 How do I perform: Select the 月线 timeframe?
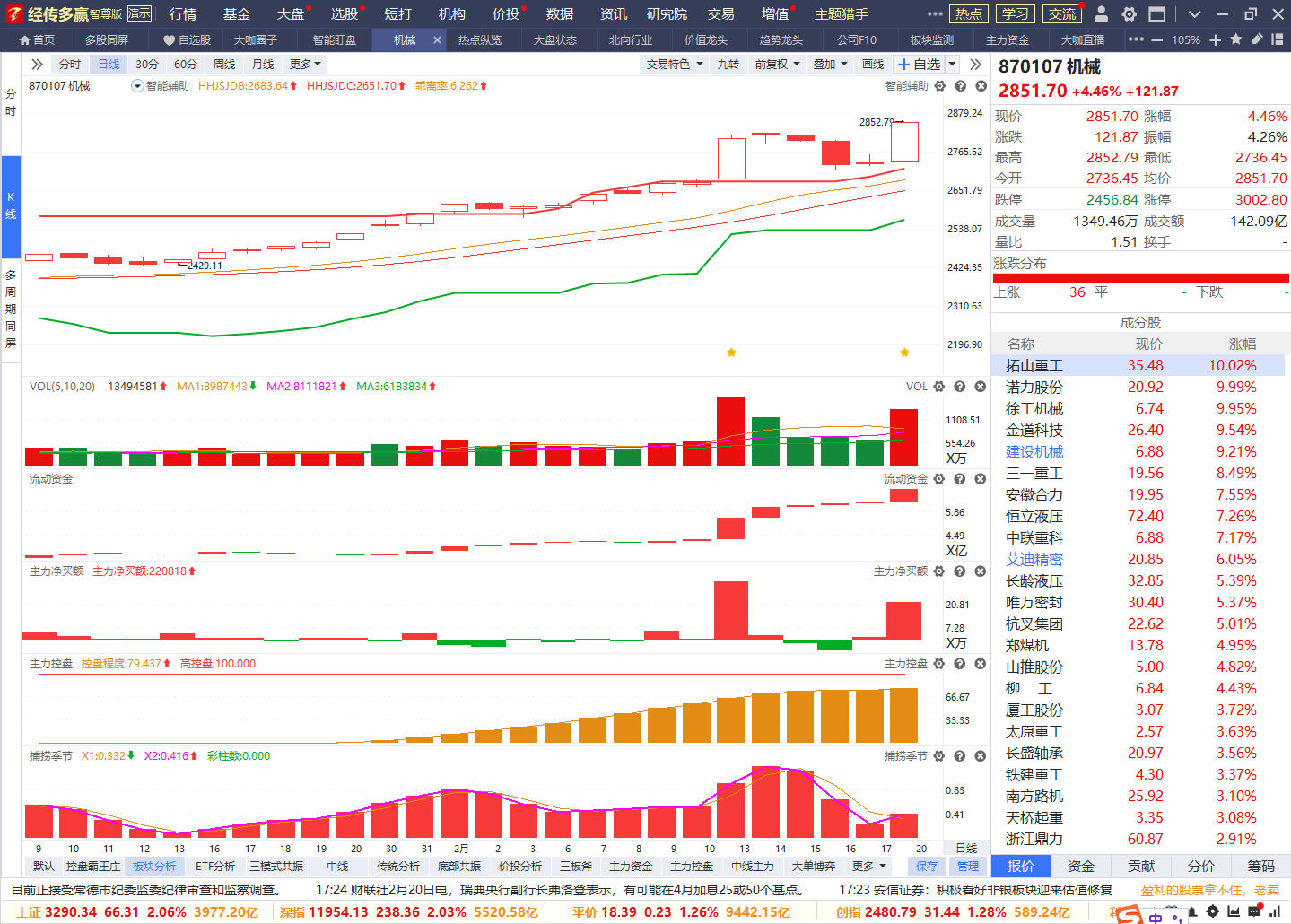coord(263,65)
